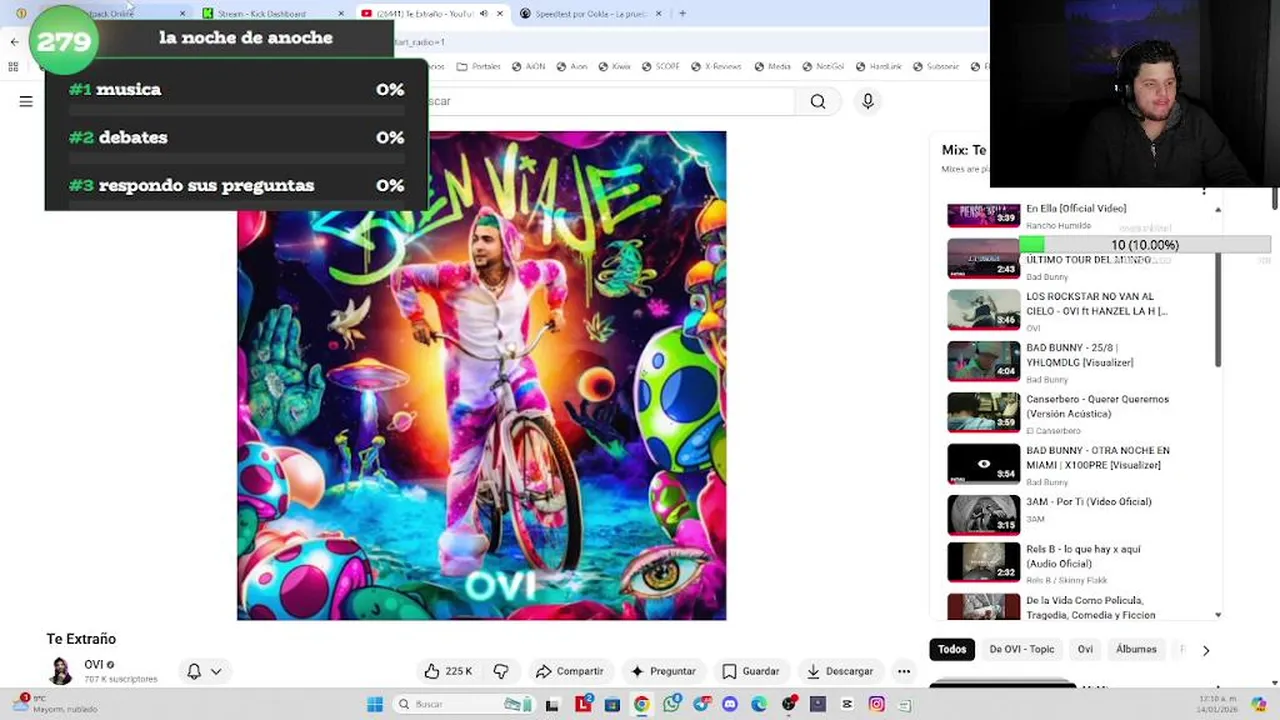The image size is (1280, 720).
Task: Like the Te Extraño video
Action: (x=448, y=671)
